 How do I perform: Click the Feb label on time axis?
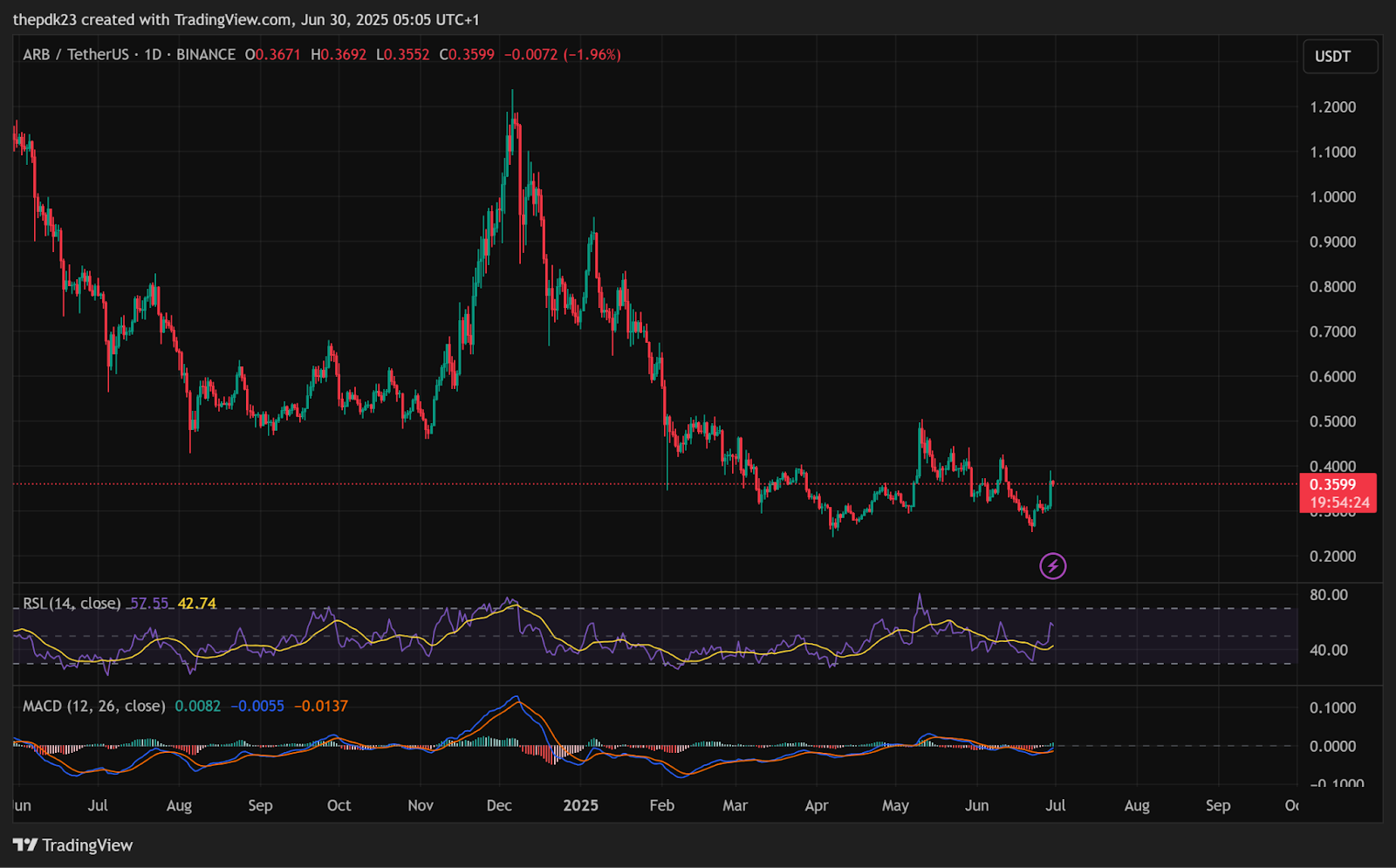click(x=662, y=805)
